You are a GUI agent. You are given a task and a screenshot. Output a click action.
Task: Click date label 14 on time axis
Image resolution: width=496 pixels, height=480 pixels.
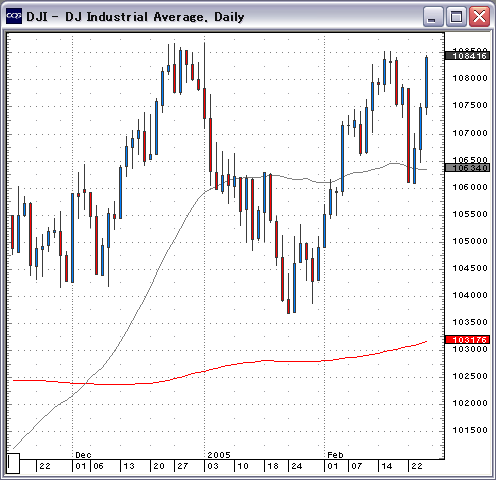click(x=387, y=466)
